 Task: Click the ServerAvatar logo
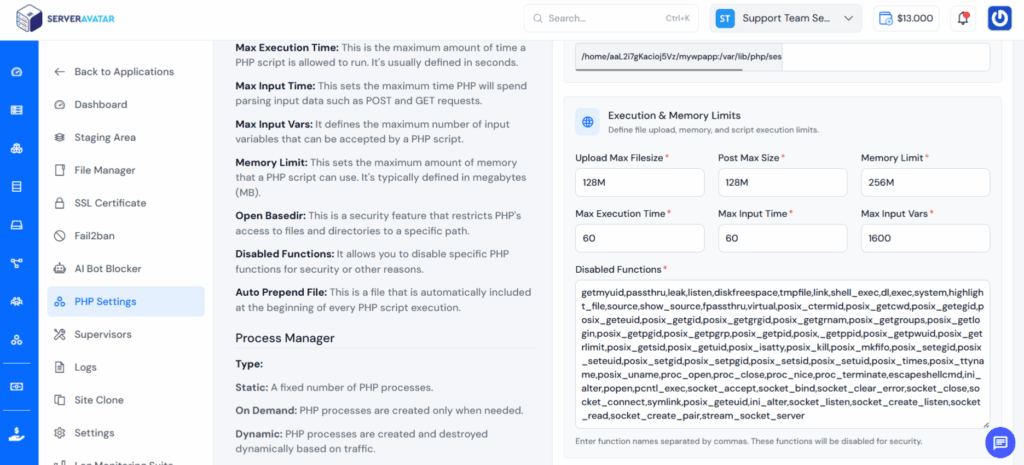[65, 19]
